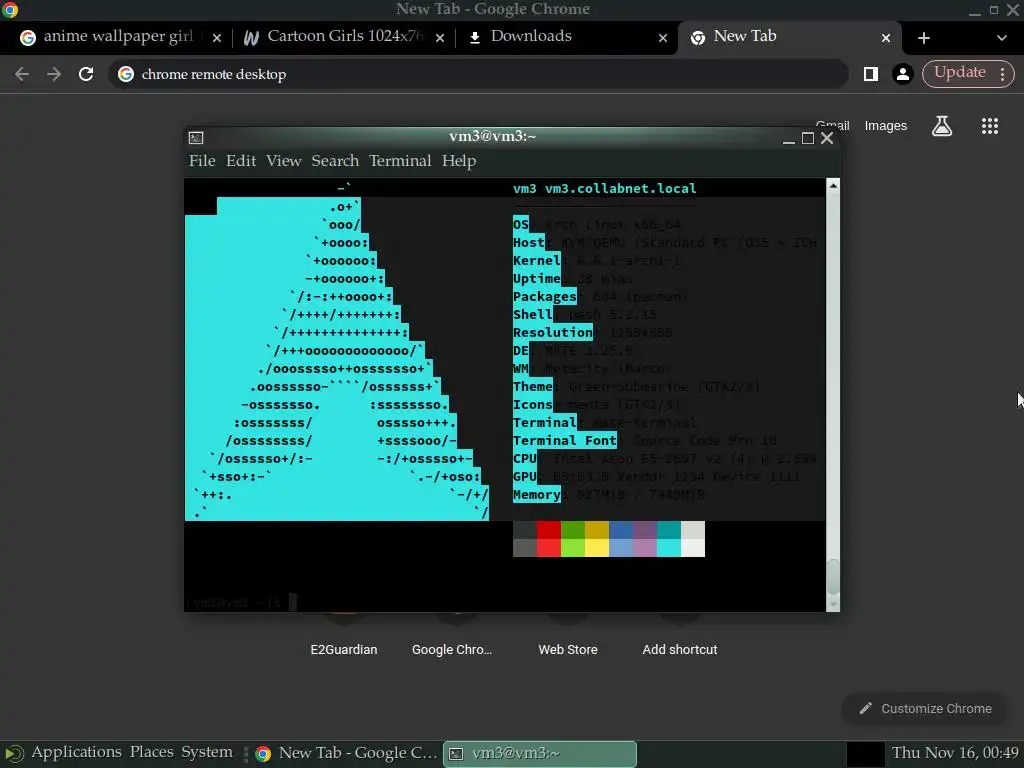
Task: Click the Memory label in neofetch
Action: coord(536,495)
